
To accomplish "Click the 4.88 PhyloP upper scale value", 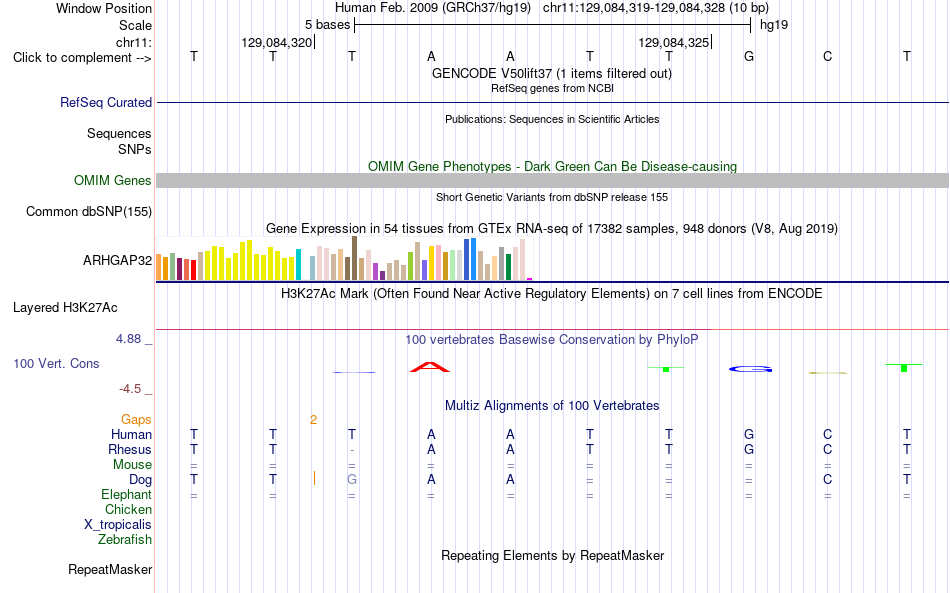I will coord(128,339).
